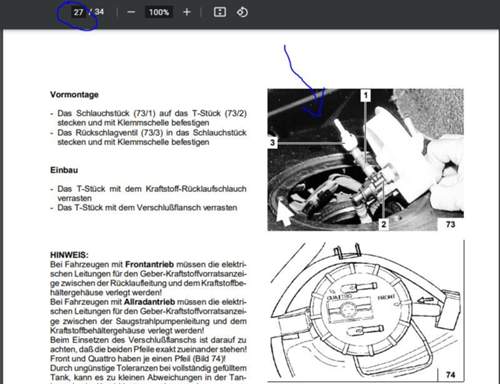
Task: Click the line starting 'Das Rückschlagventil (73/3)'
Action: tap(152, 133)
